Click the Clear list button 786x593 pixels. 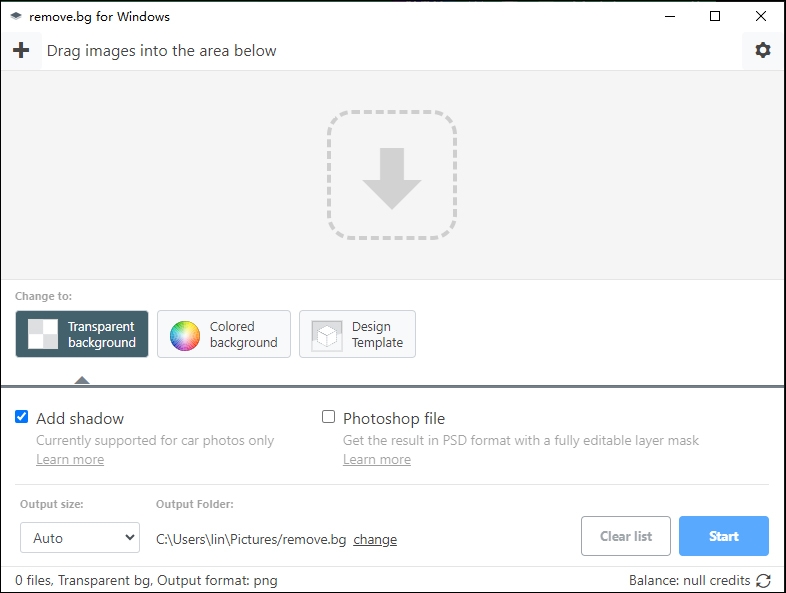[x=626, y=536]
